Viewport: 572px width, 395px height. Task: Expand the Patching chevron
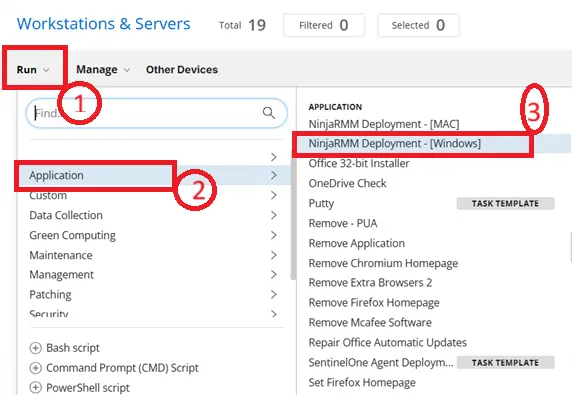274,294
